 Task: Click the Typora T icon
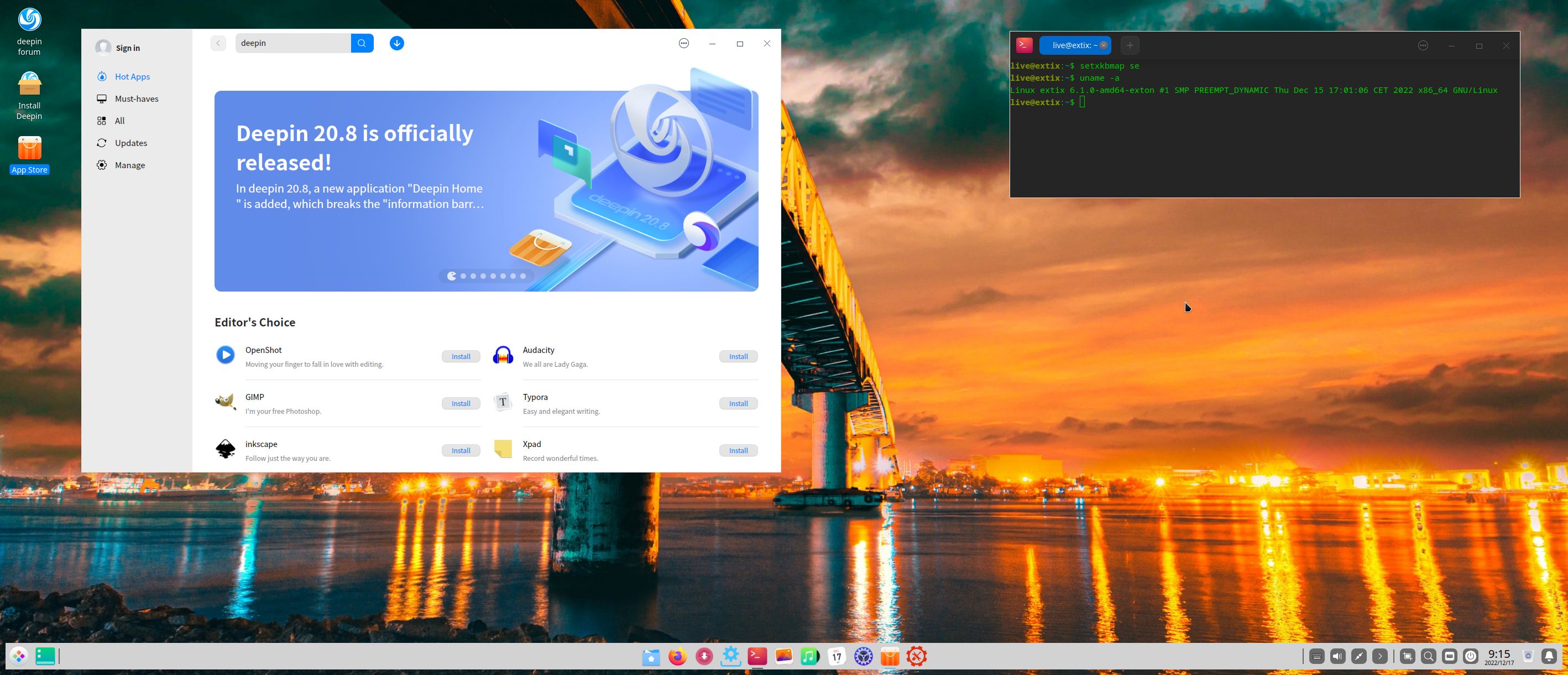click(503, 402)
